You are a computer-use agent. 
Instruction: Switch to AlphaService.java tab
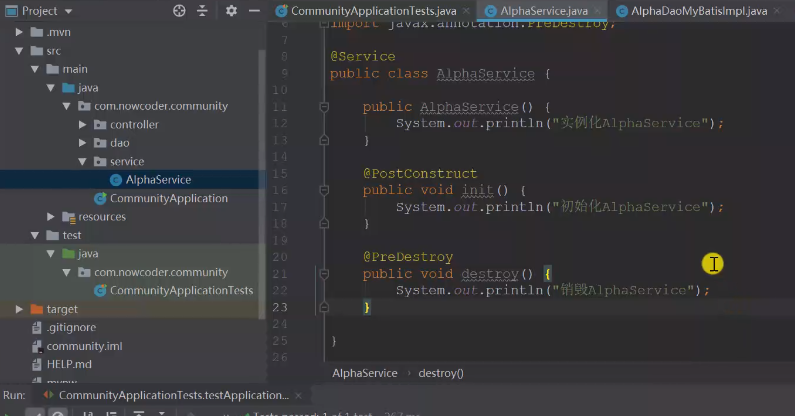[544, 11]
